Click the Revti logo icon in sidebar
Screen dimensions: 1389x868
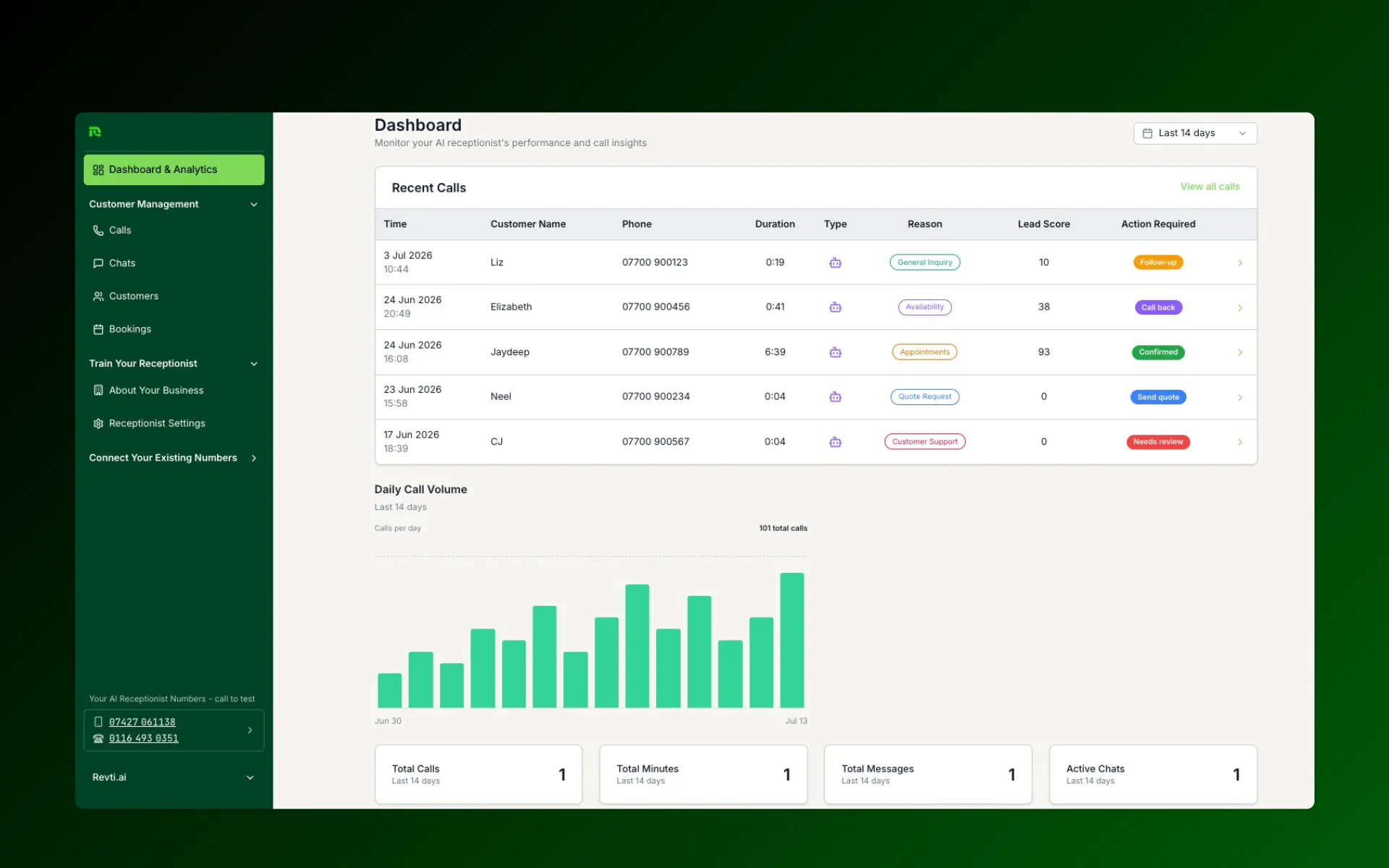click(95, 132)
